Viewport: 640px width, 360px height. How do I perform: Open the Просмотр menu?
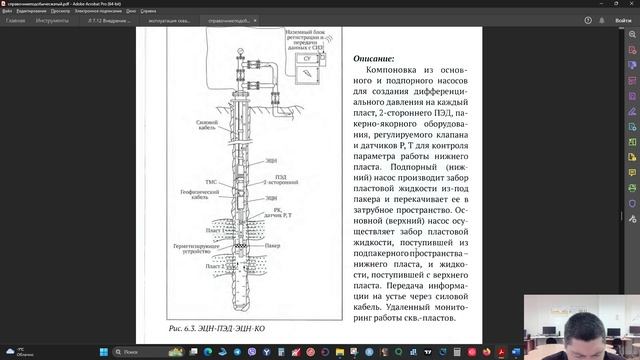pos(60,11)
